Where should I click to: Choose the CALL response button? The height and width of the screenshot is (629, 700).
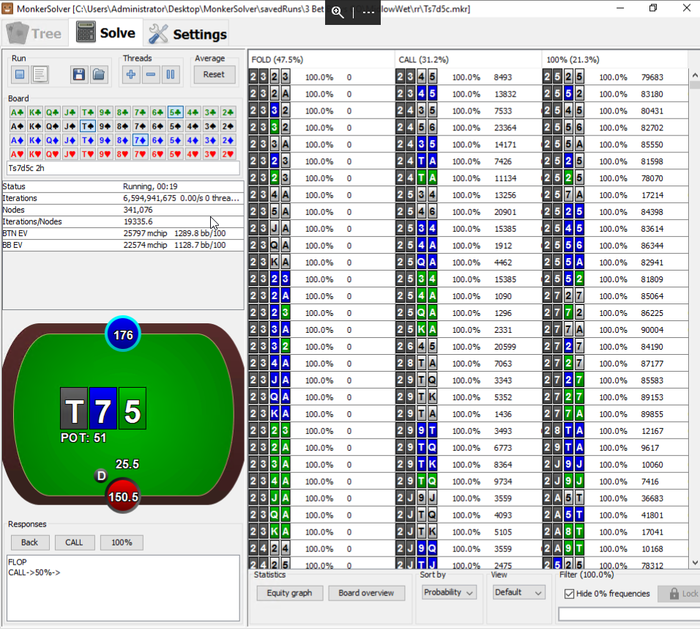[74, 542]
